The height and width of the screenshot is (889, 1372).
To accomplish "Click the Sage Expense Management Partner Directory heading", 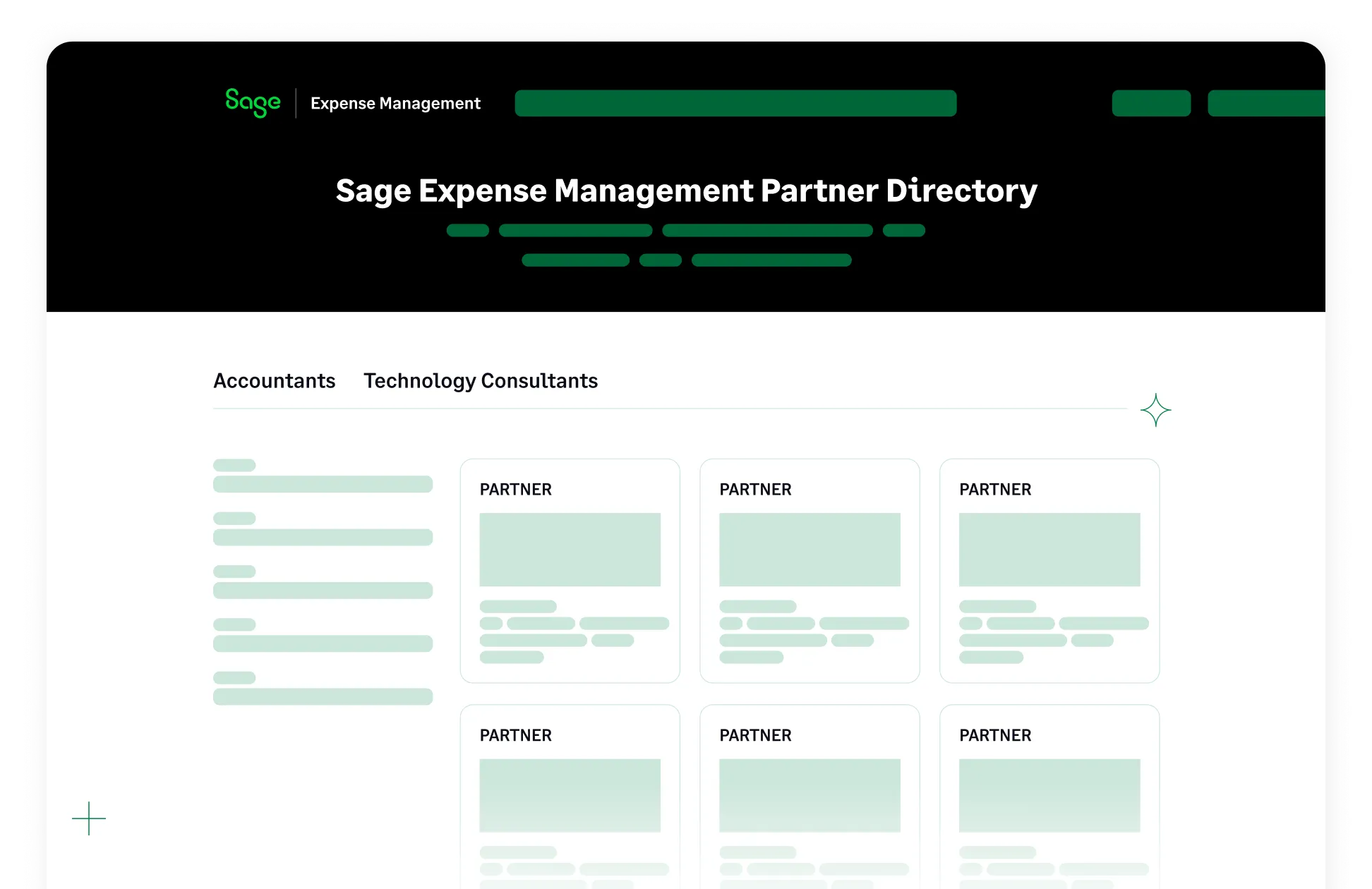I will click(685, 190).
